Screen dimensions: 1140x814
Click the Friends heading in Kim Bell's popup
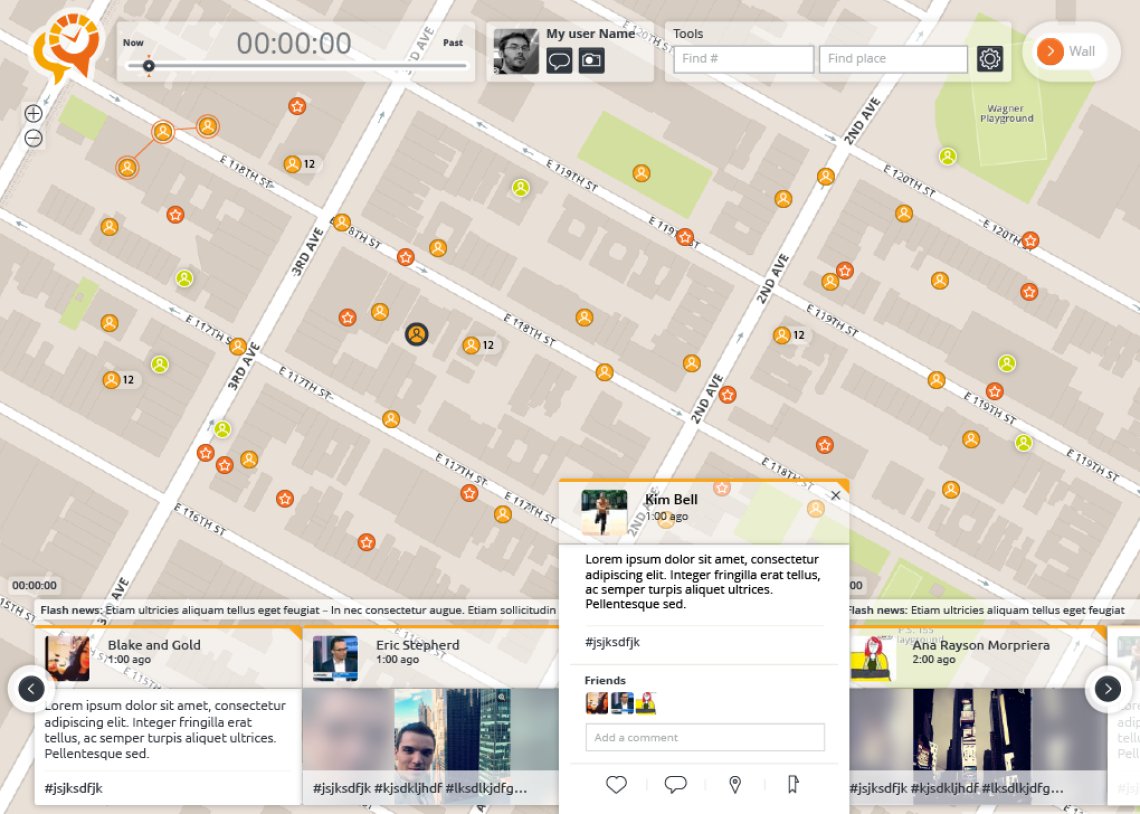click(x=605, y=680)
